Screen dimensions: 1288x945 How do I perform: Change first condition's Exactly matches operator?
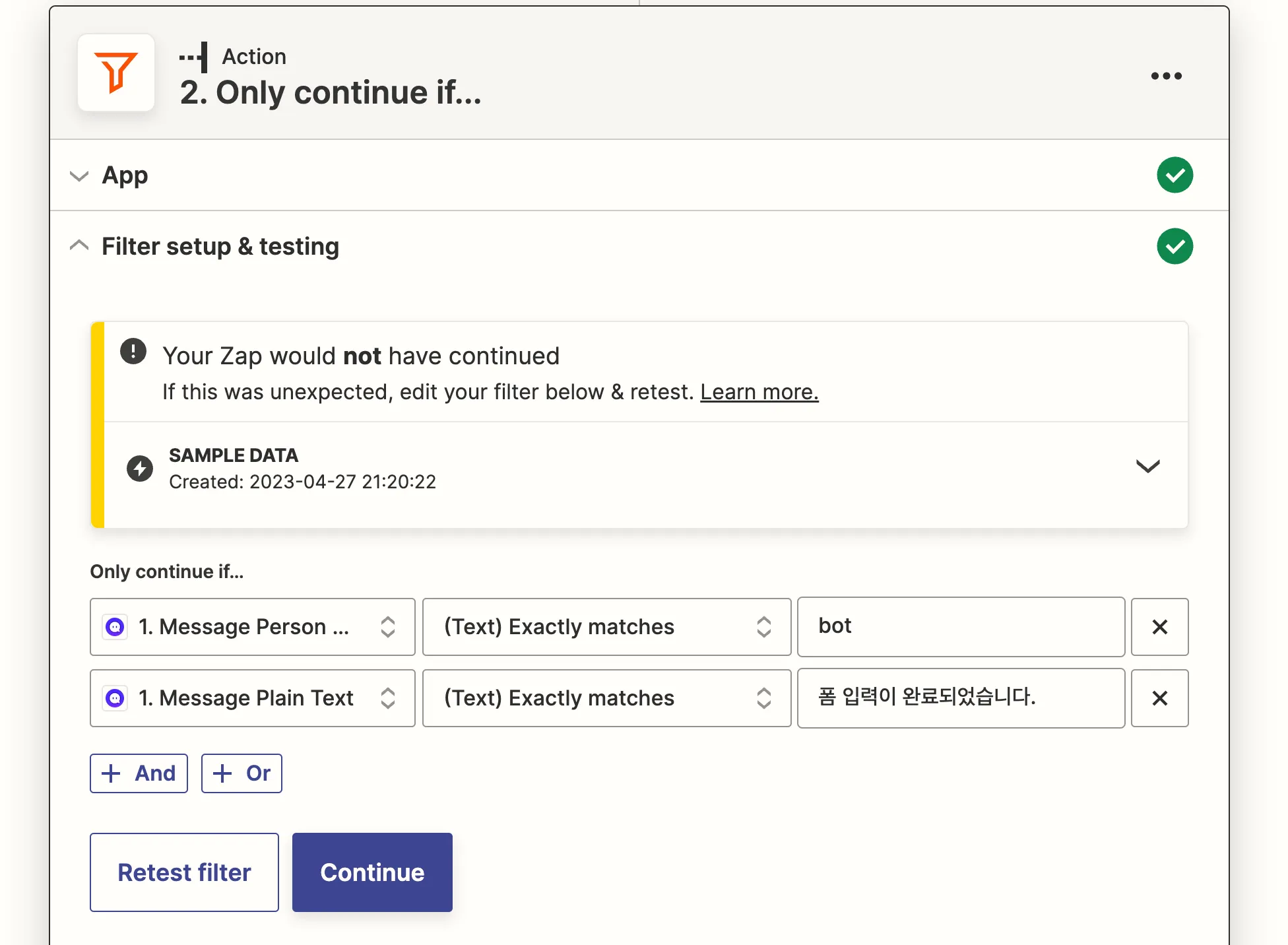pos(606,627)
